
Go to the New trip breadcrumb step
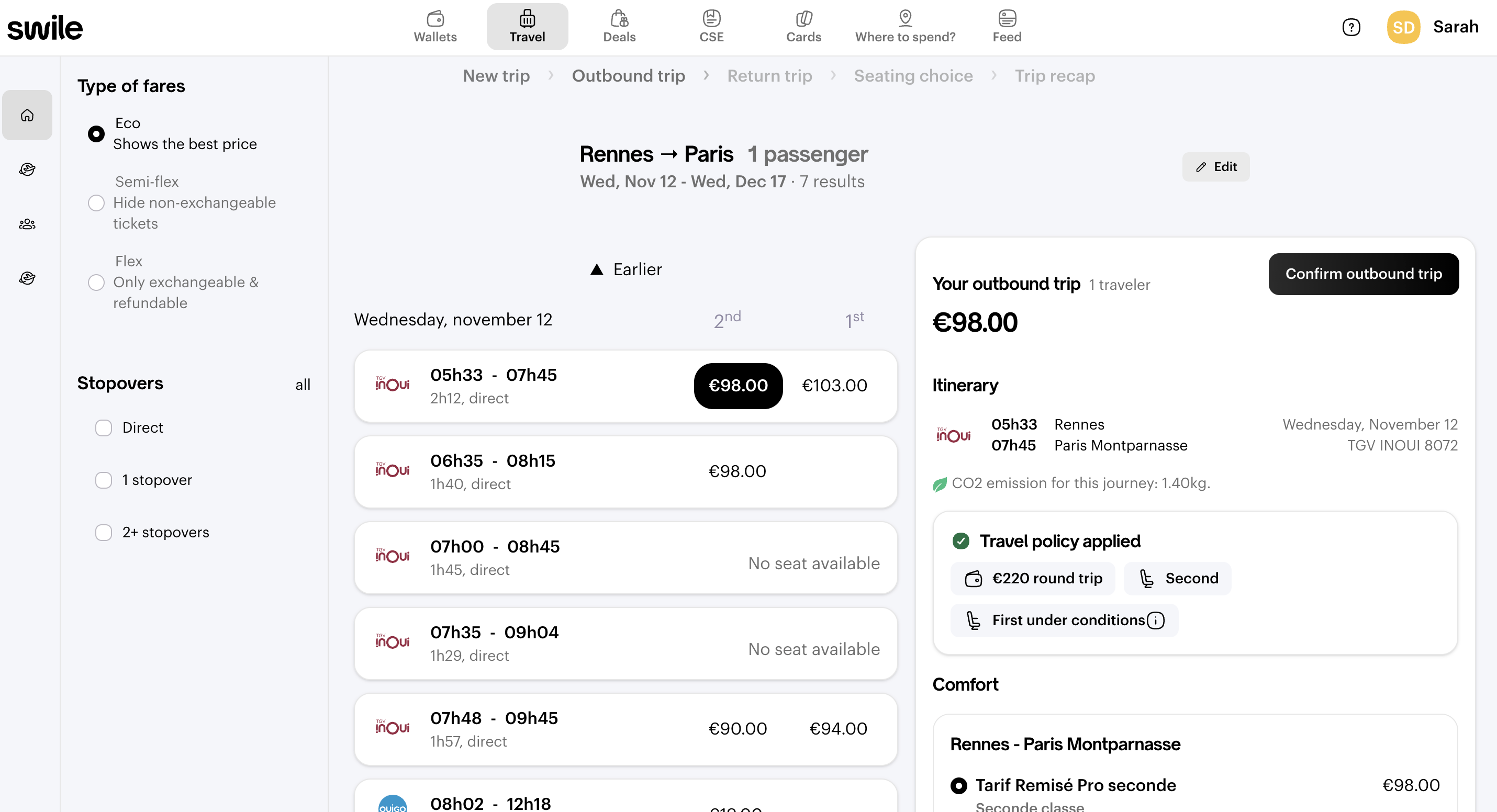[496, 75]
